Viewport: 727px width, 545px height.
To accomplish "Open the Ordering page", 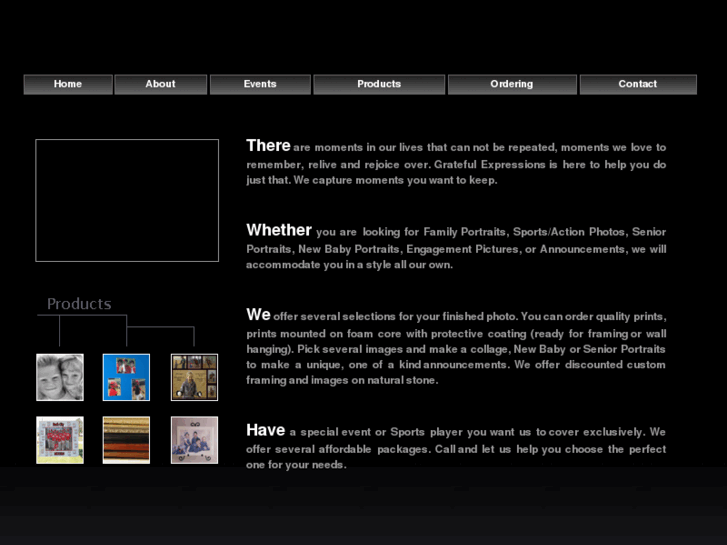I will (512, 84).
